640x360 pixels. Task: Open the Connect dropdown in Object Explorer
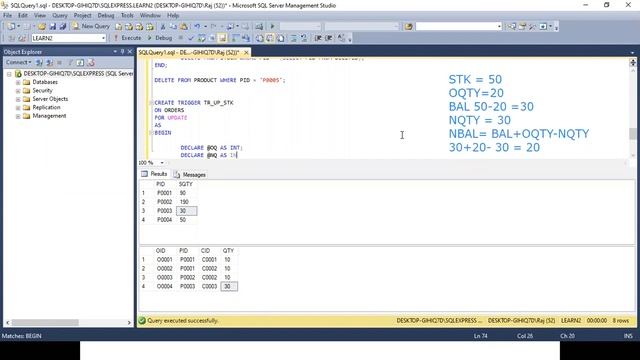(19, 62)
